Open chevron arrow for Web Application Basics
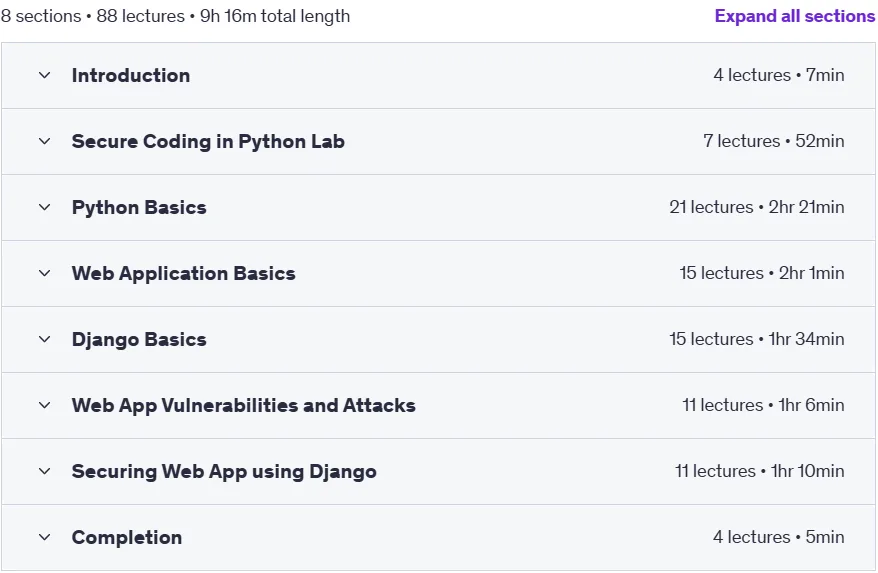The height and width of the screenshot is (573, 878). coord(44,273)
